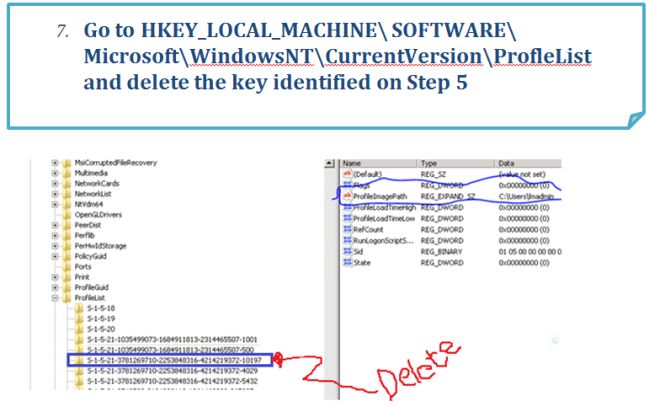Click the Print key folder icon

pyautogui.click(x=66, y=277)
